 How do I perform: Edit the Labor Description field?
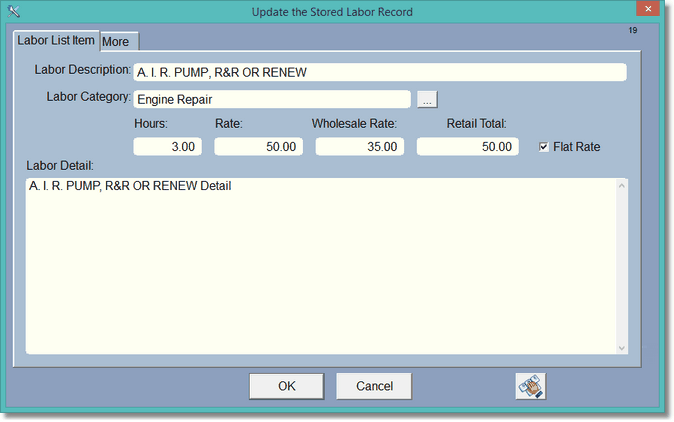click(380, 72)
